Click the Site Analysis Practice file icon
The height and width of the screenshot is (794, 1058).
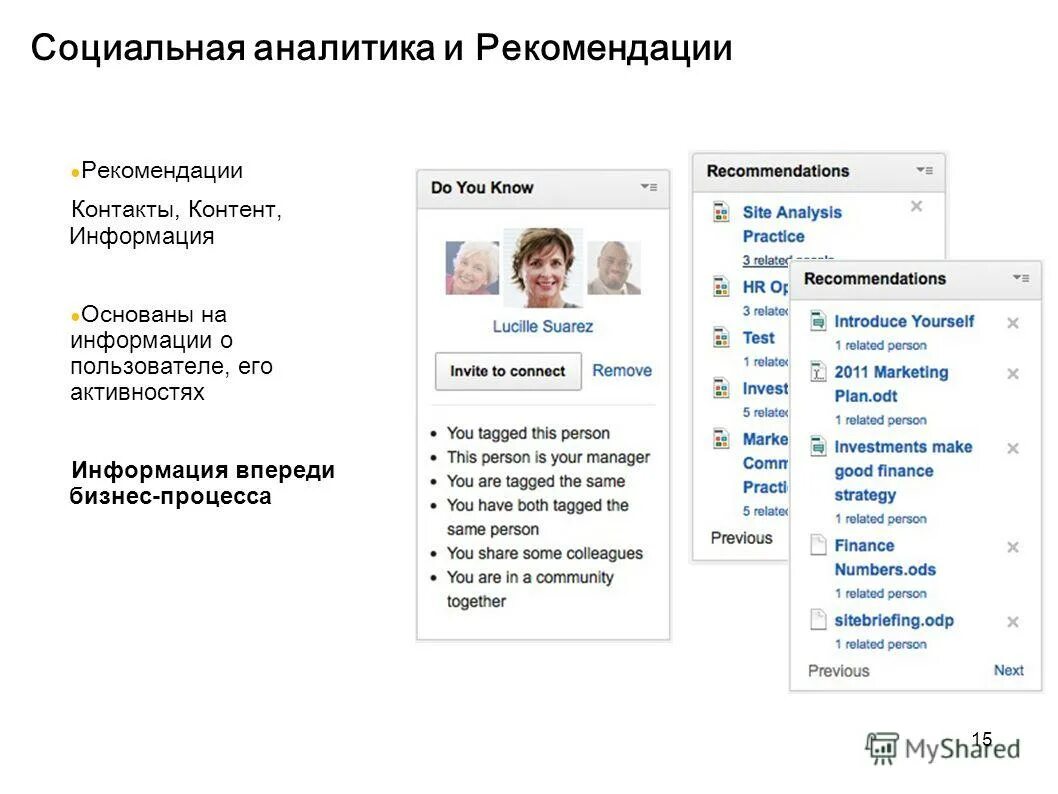point(721,212)
